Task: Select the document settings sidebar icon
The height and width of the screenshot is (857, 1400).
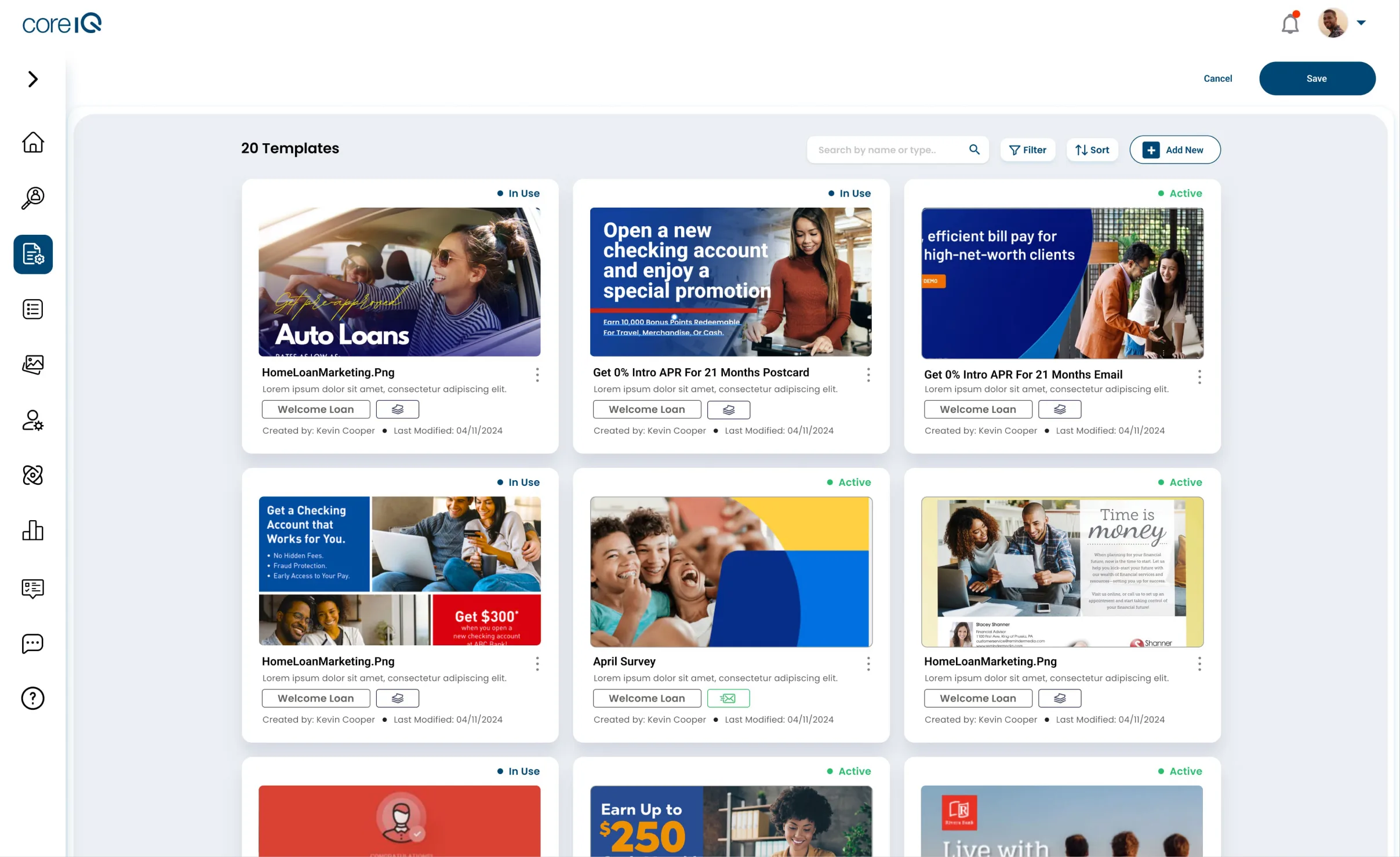Action: point(33,254)
